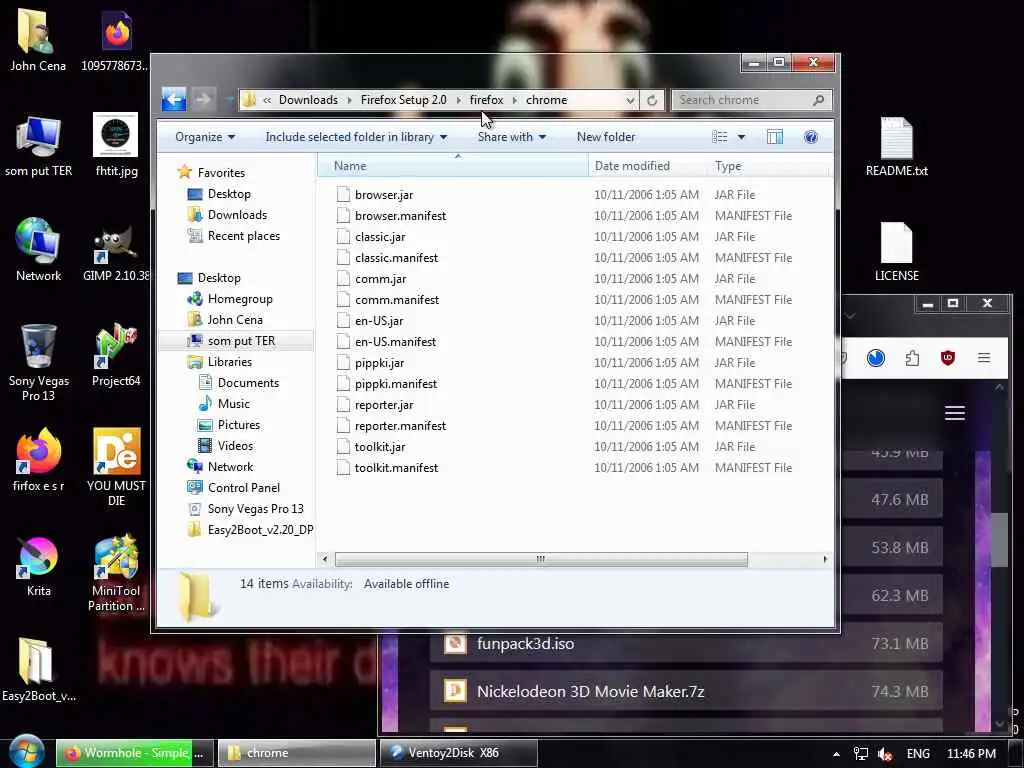Open Recent places in the sidebar
The width and height of the screenshot is (1024, 768).
[x=244, y=236]
